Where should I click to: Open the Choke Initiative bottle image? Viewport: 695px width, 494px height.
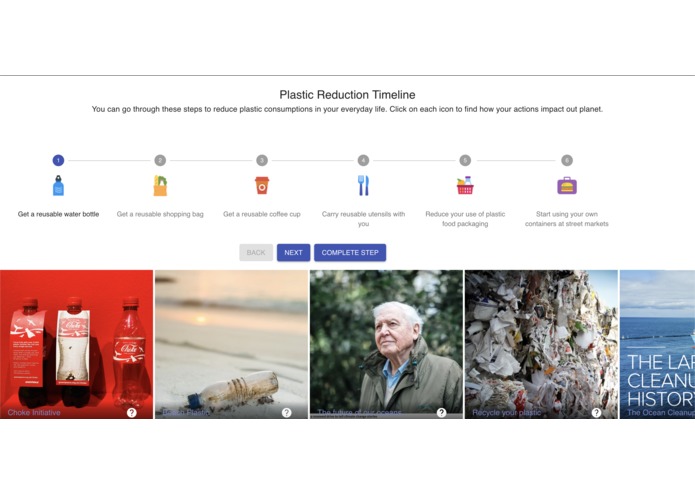(76, 344)
